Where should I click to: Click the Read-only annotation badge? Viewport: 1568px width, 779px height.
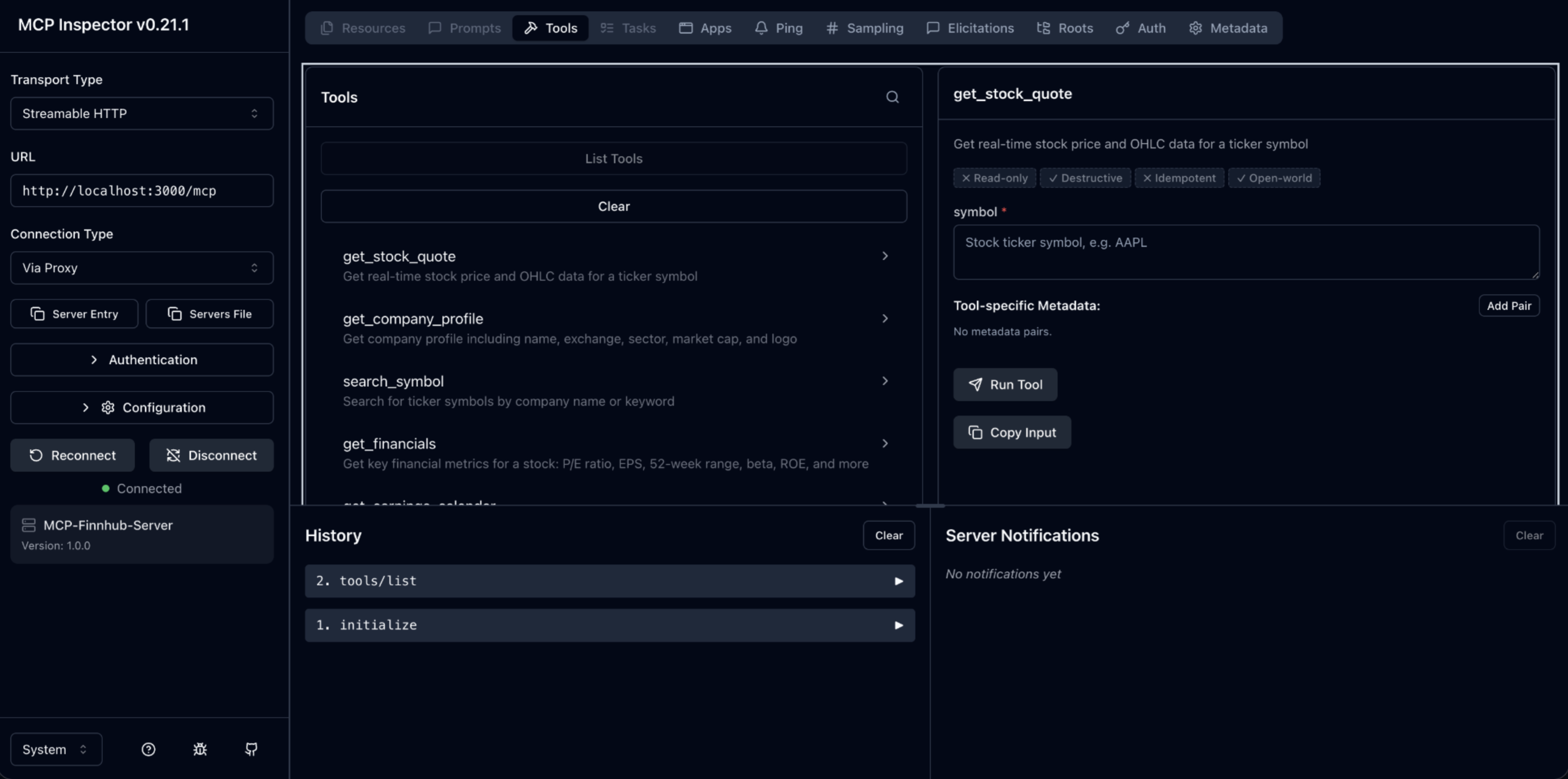click(995, 178)
